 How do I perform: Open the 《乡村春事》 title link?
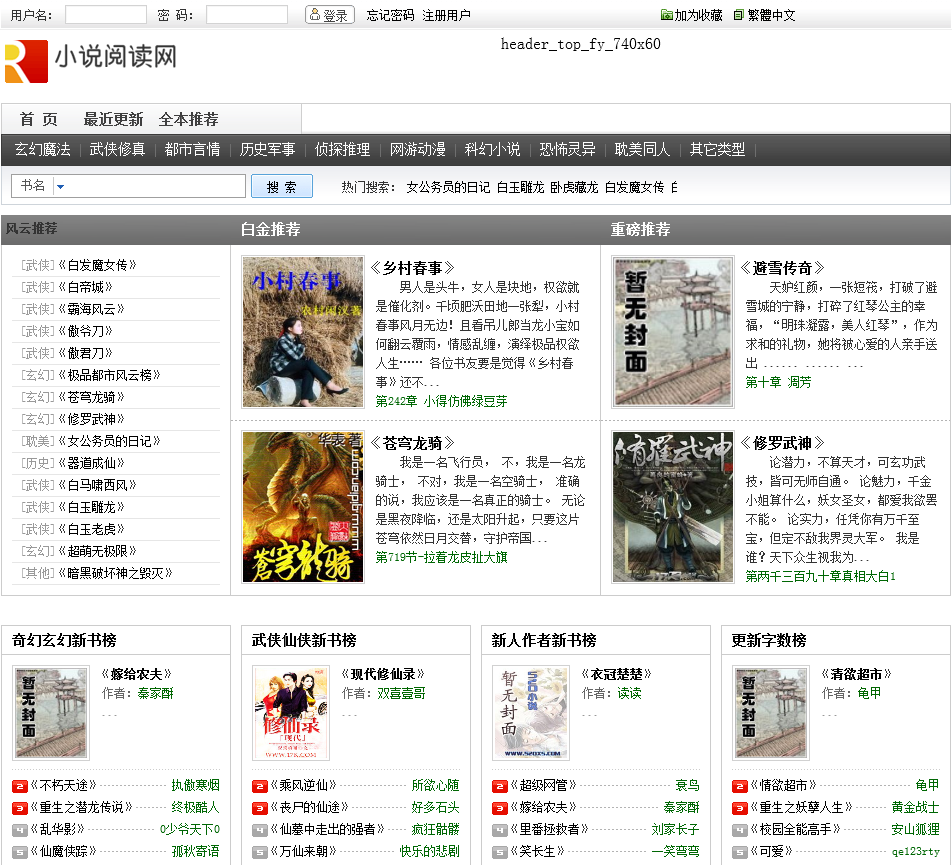click(412, 268)
